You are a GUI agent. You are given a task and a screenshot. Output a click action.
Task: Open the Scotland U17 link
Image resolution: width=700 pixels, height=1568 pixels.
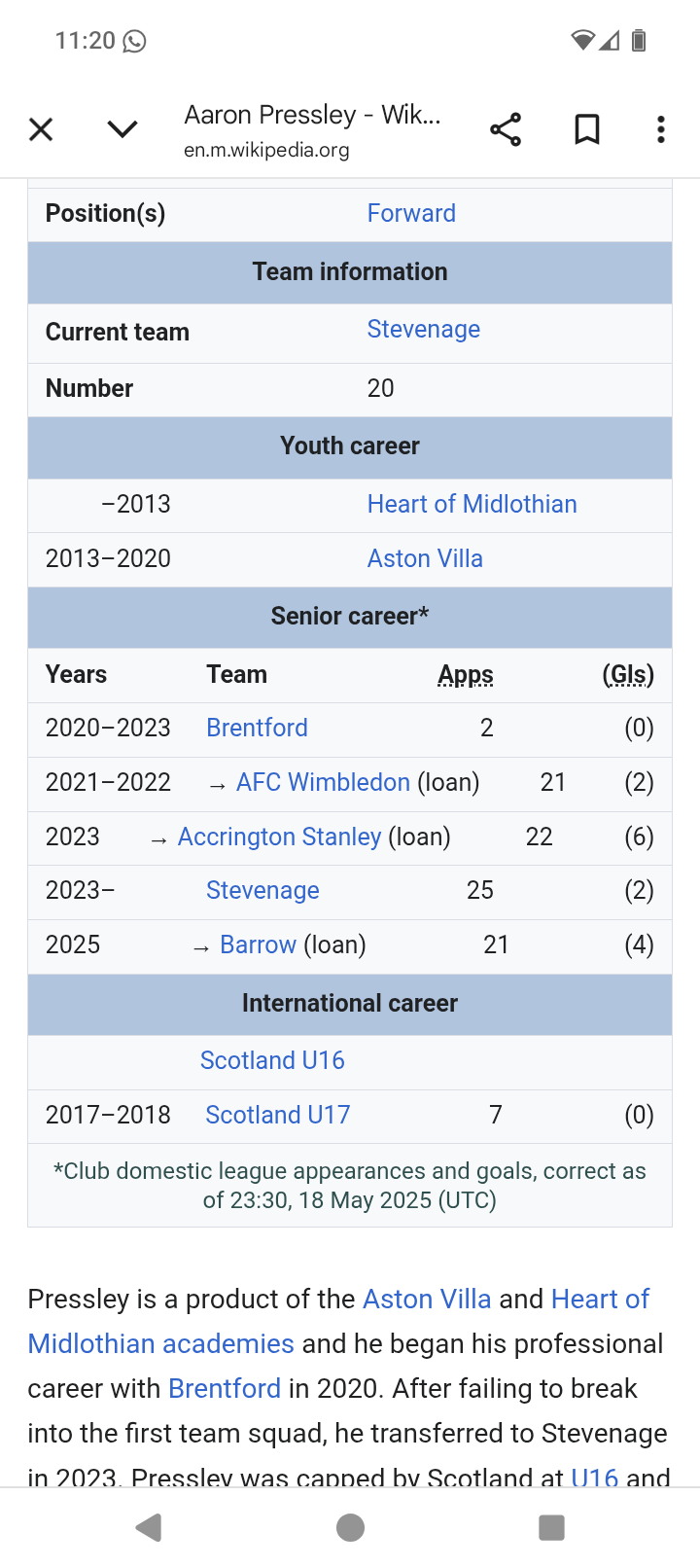coord(278,1115)
